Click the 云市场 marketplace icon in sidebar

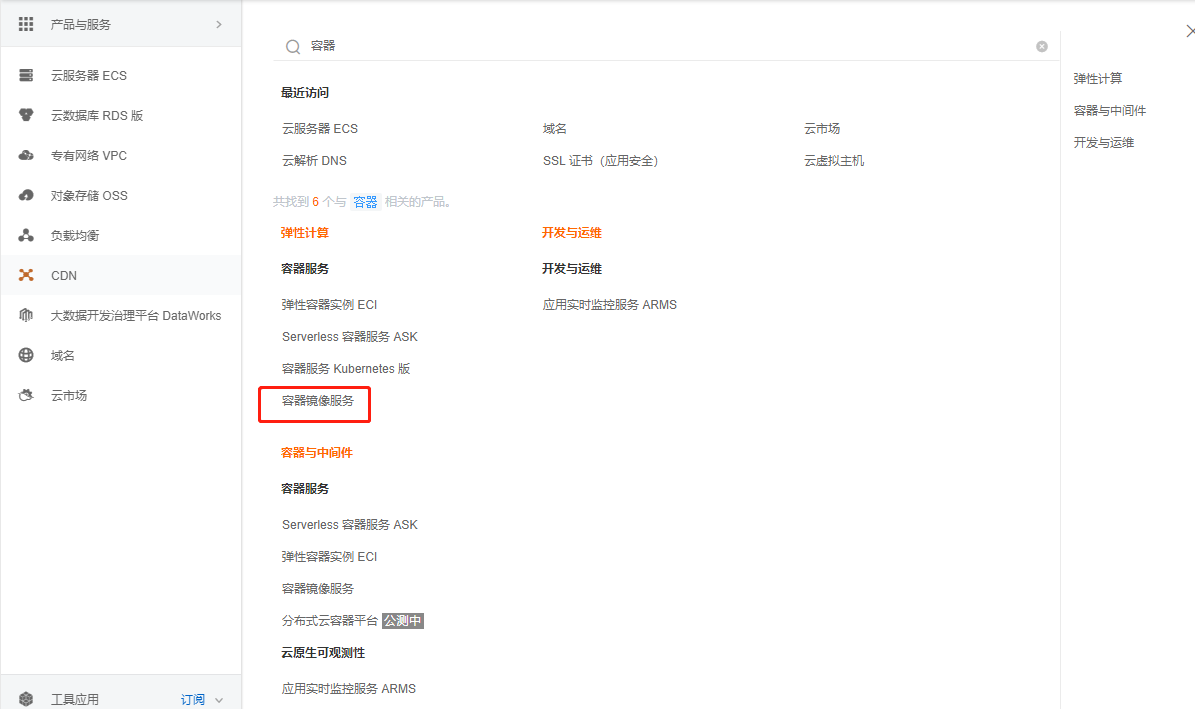(26, 396)
